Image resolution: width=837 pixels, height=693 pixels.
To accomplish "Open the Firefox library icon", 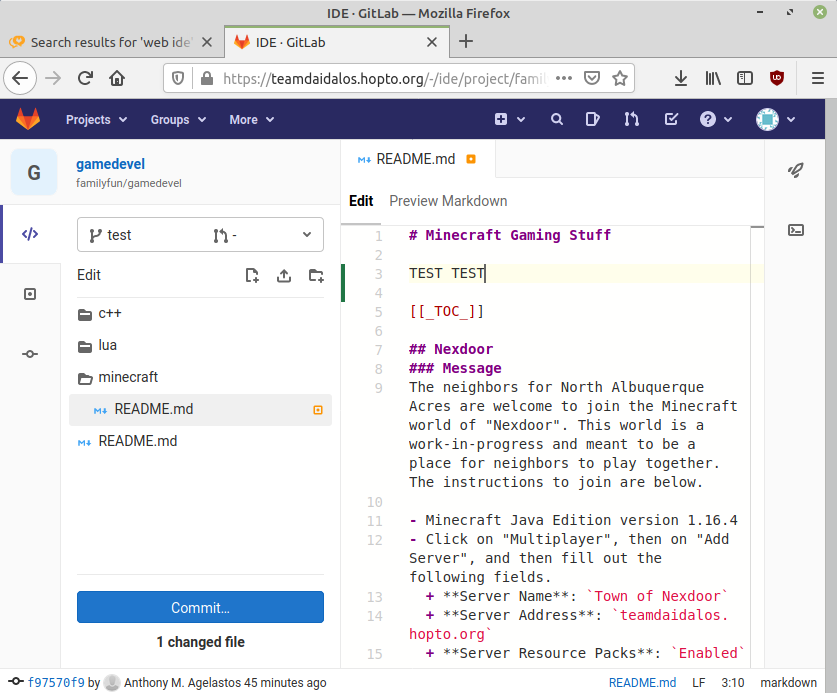I will pyautogui.click(x=713, y=78).
